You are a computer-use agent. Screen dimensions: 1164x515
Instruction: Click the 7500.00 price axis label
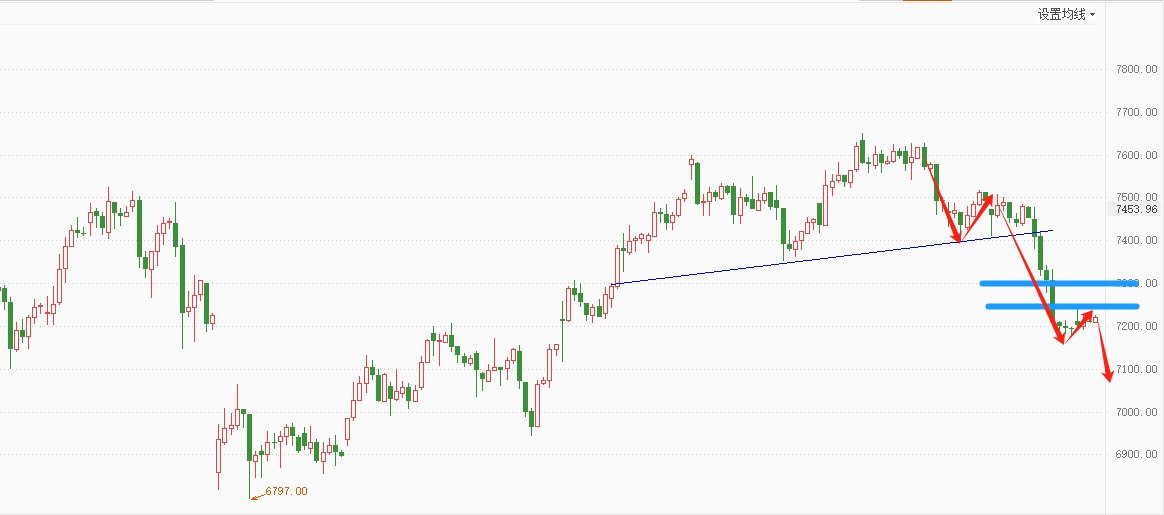pos(1137,197)
